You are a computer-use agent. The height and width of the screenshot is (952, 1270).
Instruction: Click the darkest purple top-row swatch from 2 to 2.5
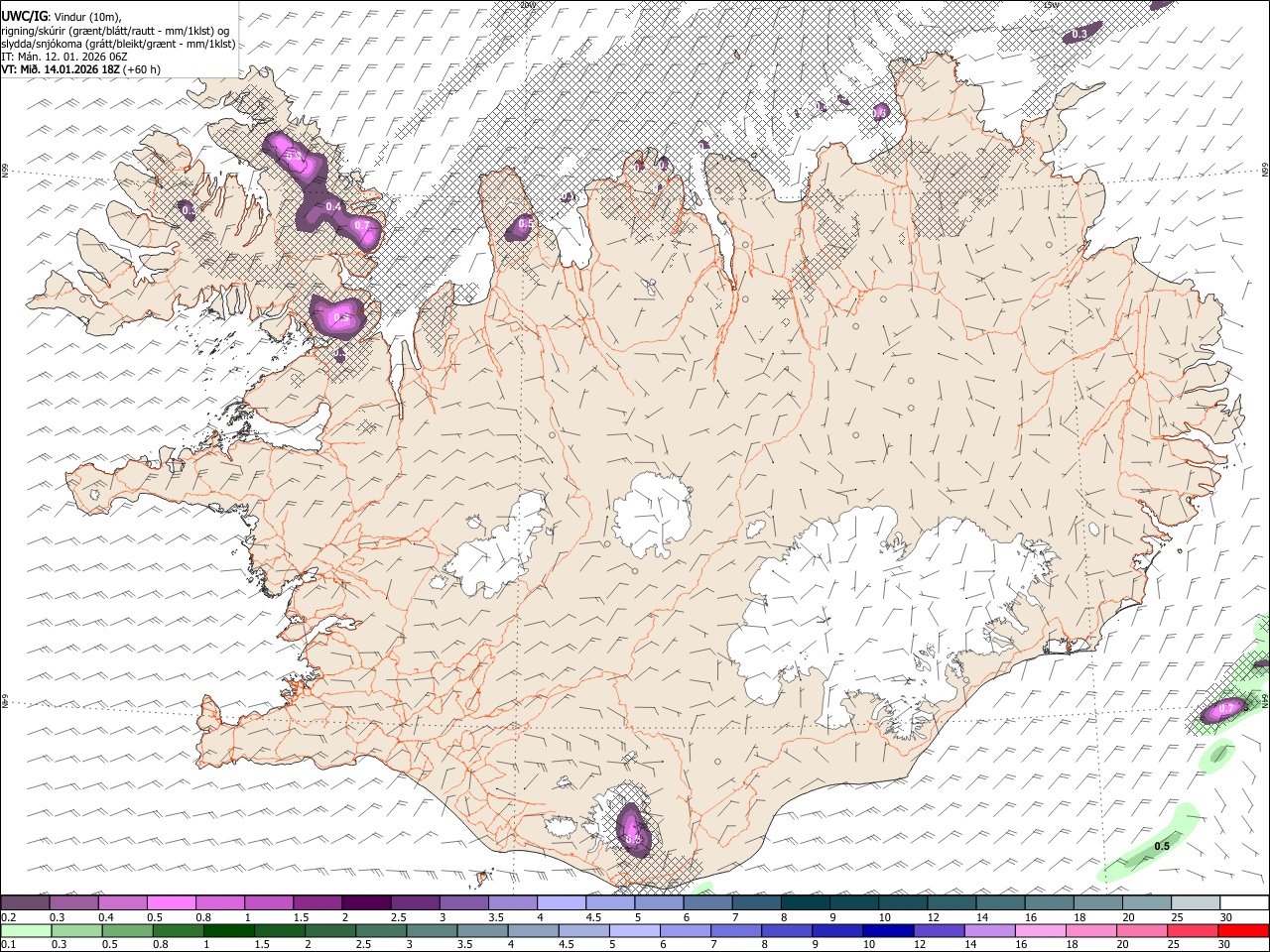pos(366,903)
